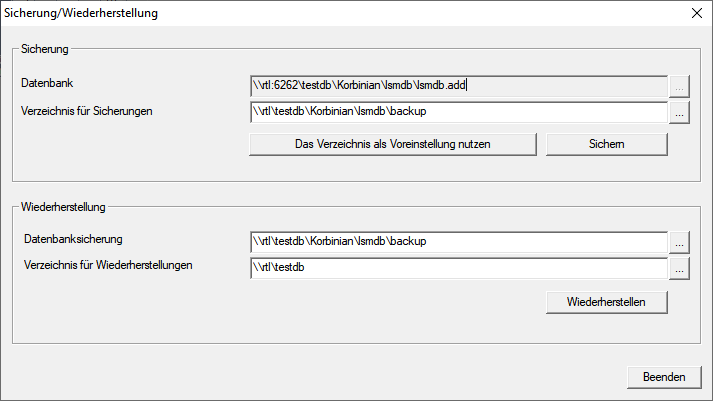Browse for the Datenbanksicherung location
The image size is (713, 401).
point(680,241)
